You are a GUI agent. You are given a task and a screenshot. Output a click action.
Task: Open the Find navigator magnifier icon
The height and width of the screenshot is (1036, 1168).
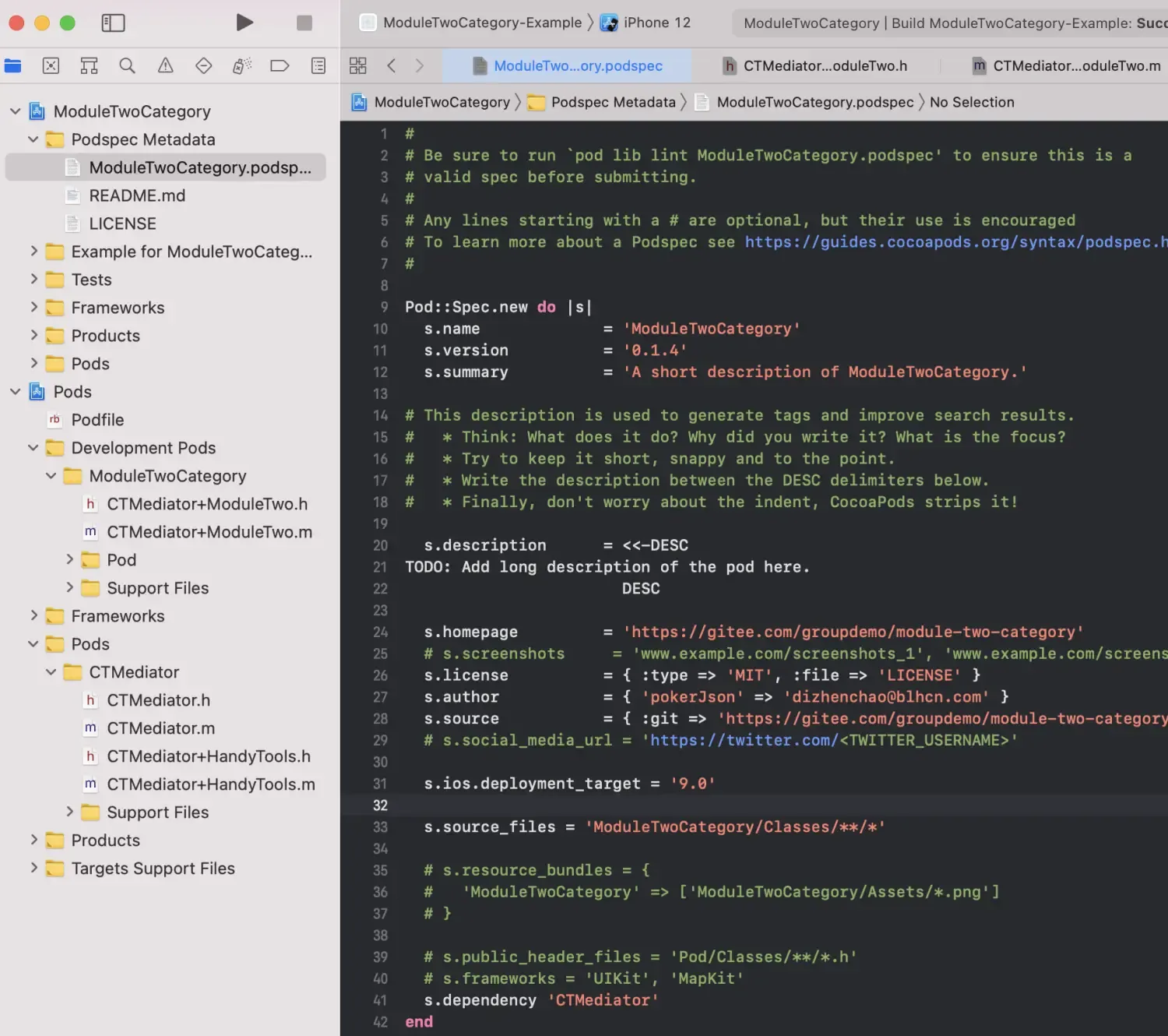coord(127,66)
